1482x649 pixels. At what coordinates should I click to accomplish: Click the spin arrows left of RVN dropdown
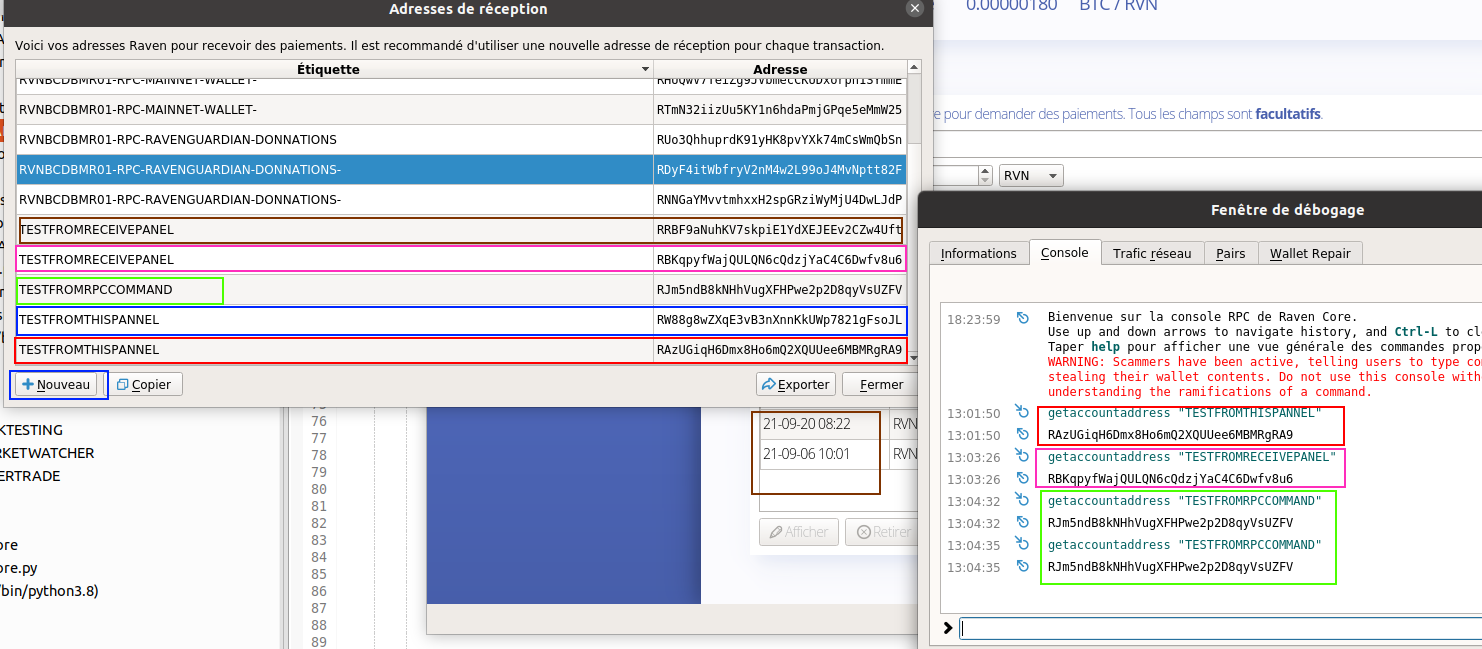pyautogui.click(x=985, y=176)
